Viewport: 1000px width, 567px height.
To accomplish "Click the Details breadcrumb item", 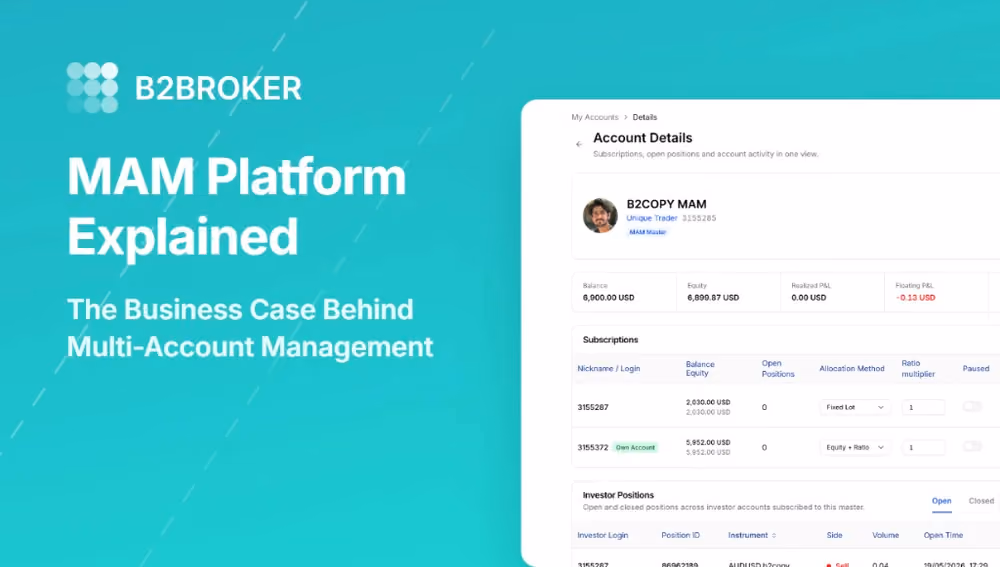I will (x=644, y=117).
